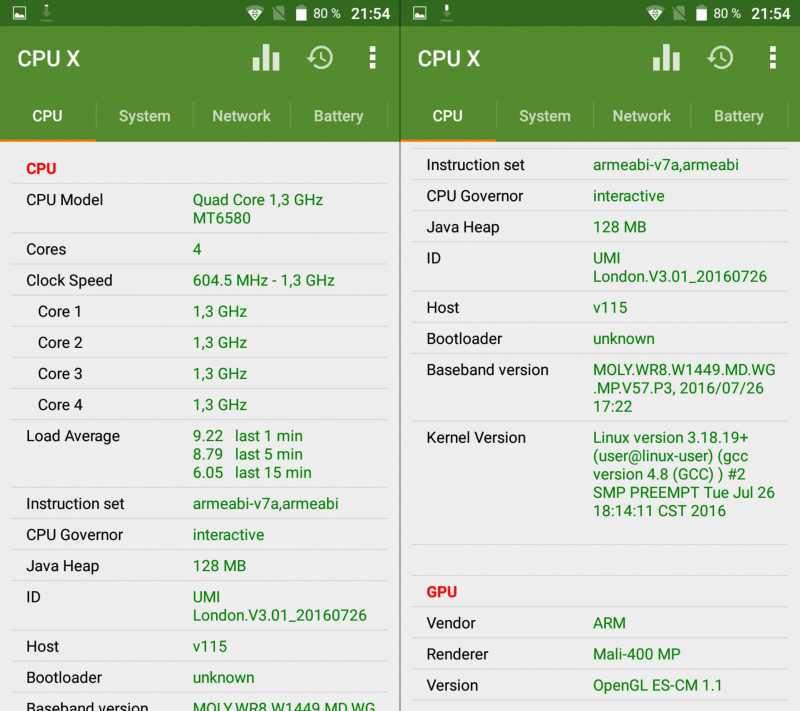Select the '6.05 last 15 min' load average line
The width and height of the screenshot is (800, 711).
tap(252, 473)
